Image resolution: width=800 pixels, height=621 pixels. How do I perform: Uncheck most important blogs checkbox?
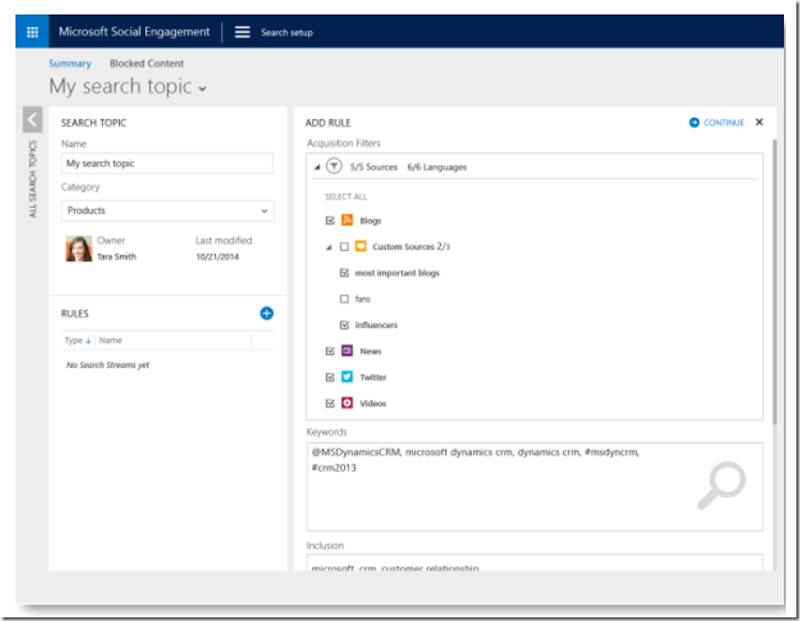344,272
